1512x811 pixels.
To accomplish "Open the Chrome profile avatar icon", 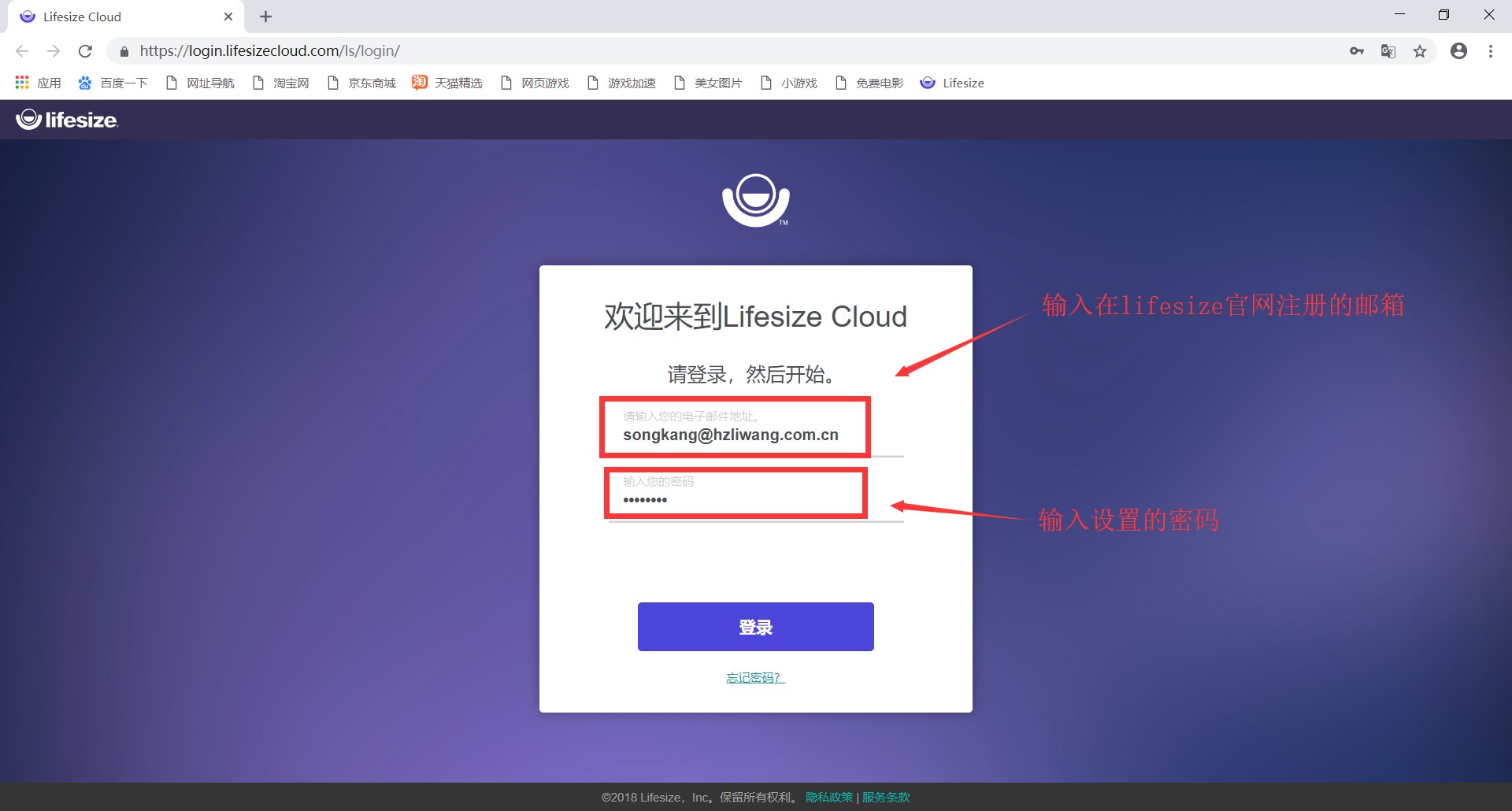I will 1459,51.
